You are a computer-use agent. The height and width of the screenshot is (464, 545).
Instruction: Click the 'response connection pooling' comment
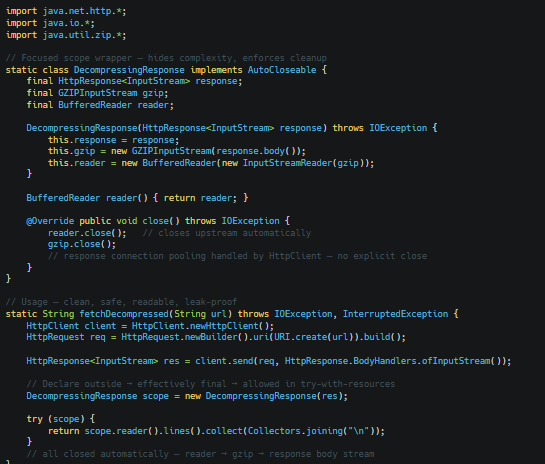coord(237,256)
